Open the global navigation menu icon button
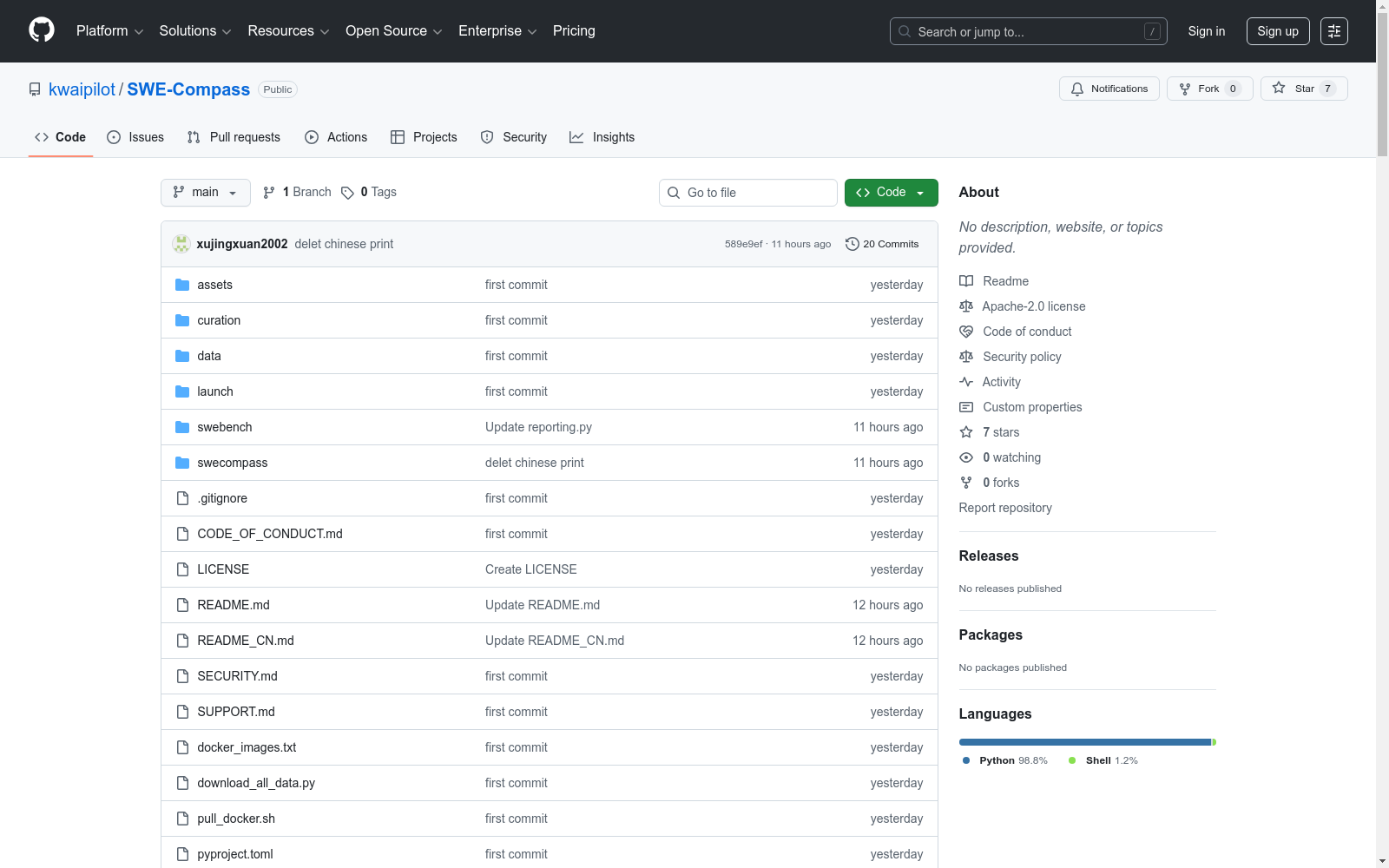The image size is (1389, 868). point(1334,31)
